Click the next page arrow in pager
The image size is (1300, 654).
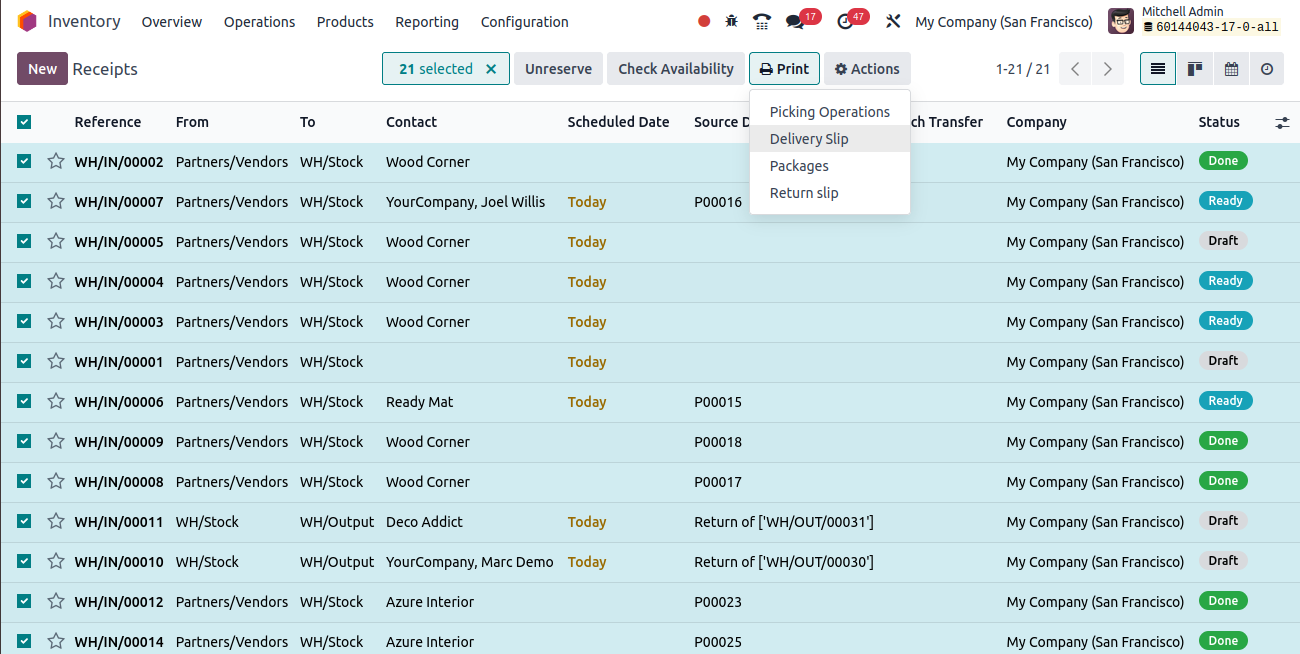point(1107,69)
